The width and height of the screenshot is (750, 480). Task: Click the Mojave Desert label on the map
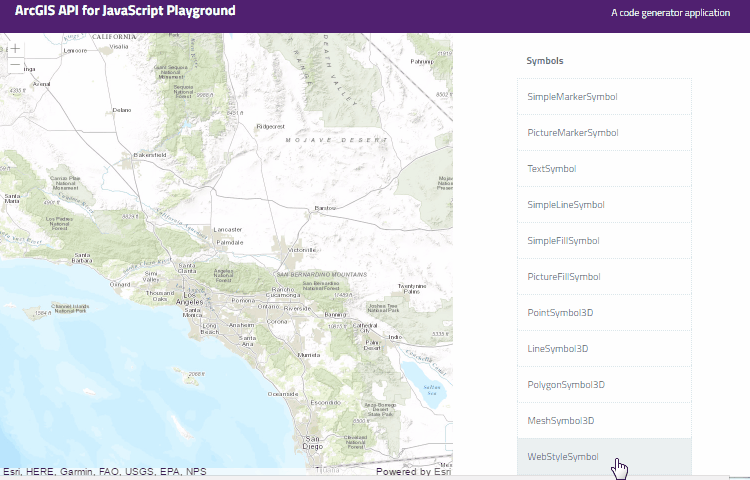pyautogui.click(x=337, y=140)
